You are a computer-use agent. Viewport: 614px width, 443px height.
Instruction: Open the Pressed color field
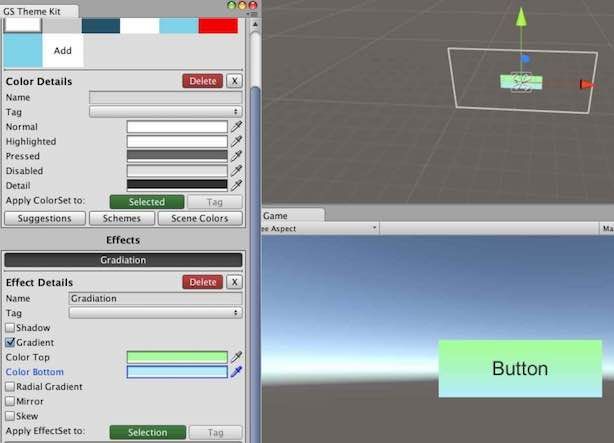pos(177,156)
